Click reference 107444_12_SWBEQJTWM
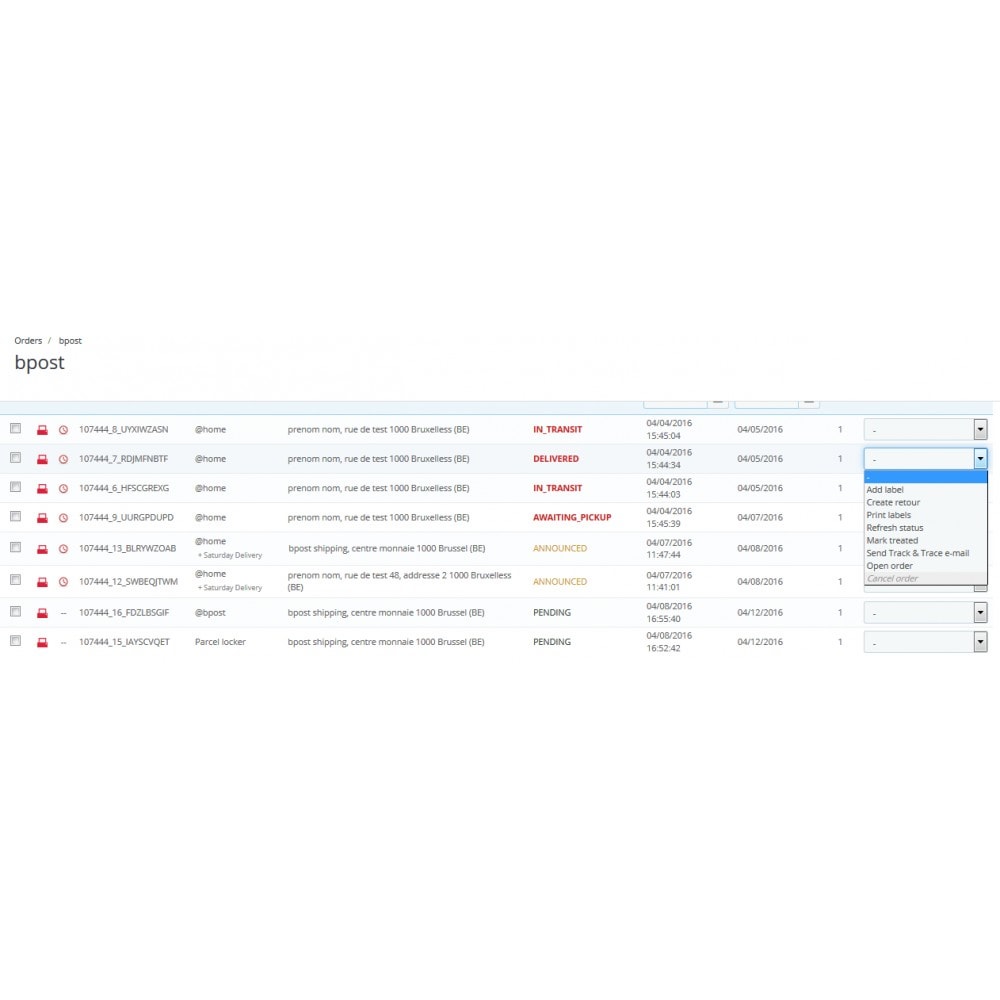Image resolution: width=1000 pixels, height=1000 pixels. point(128,582)
